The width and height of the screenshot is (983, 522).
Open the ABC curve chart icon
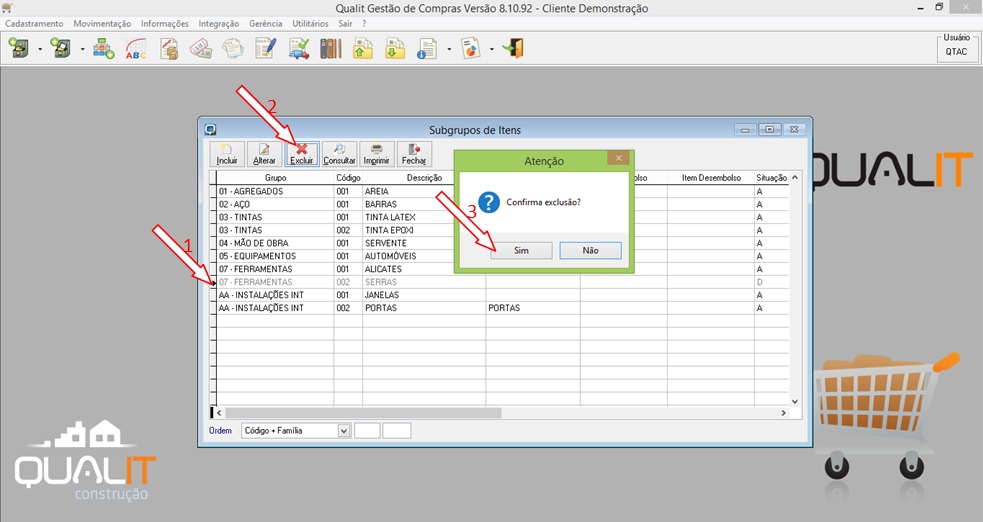[136, 48]
